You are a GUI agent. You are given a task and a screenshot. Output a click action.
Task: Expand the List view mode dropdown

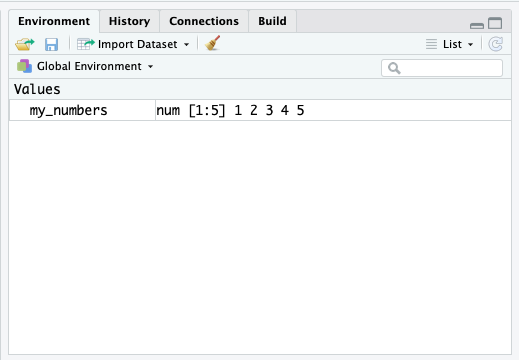pyautogui.click(x=470, y=44)
